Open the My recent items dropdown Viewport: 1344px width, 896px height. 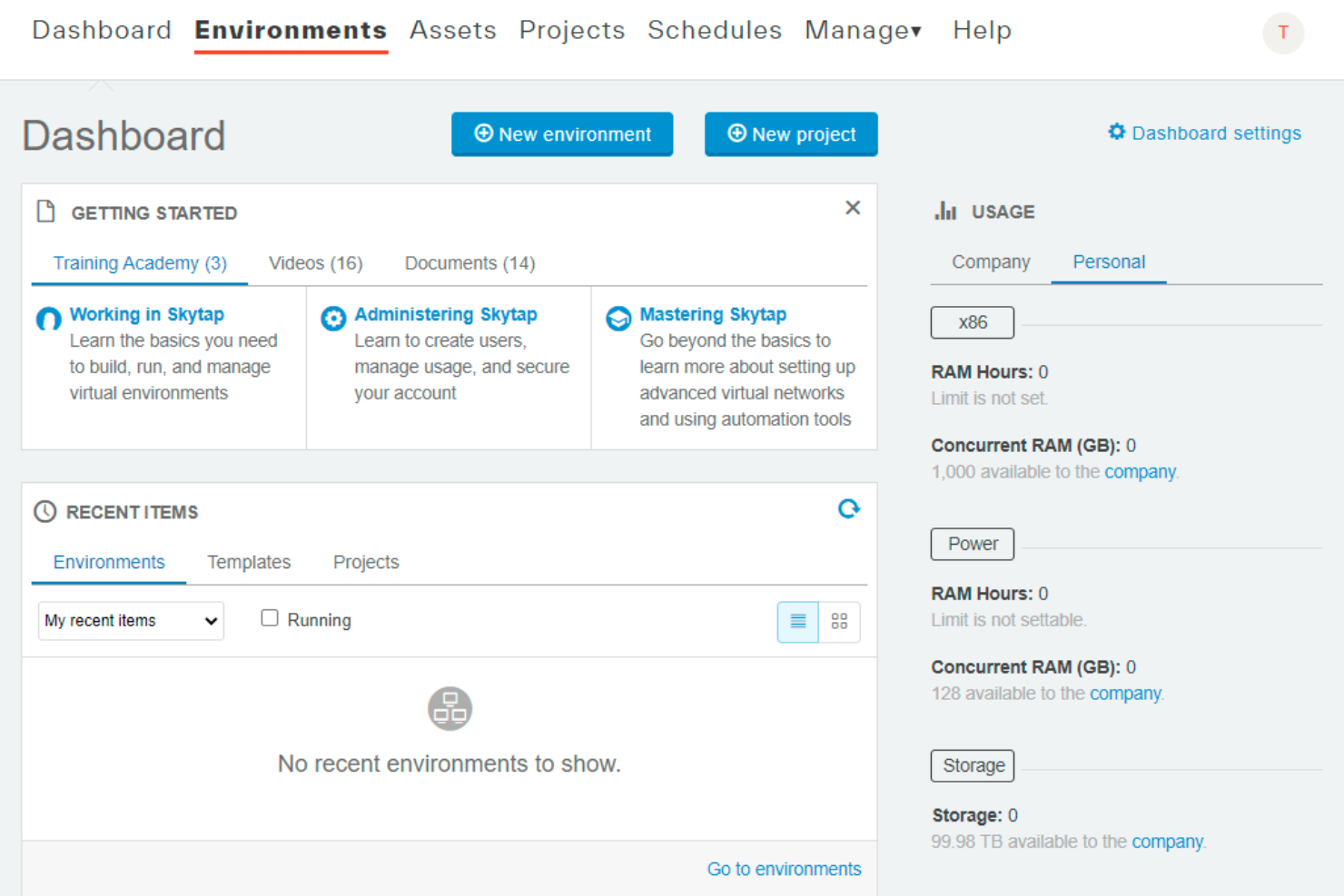pos(130,621)
